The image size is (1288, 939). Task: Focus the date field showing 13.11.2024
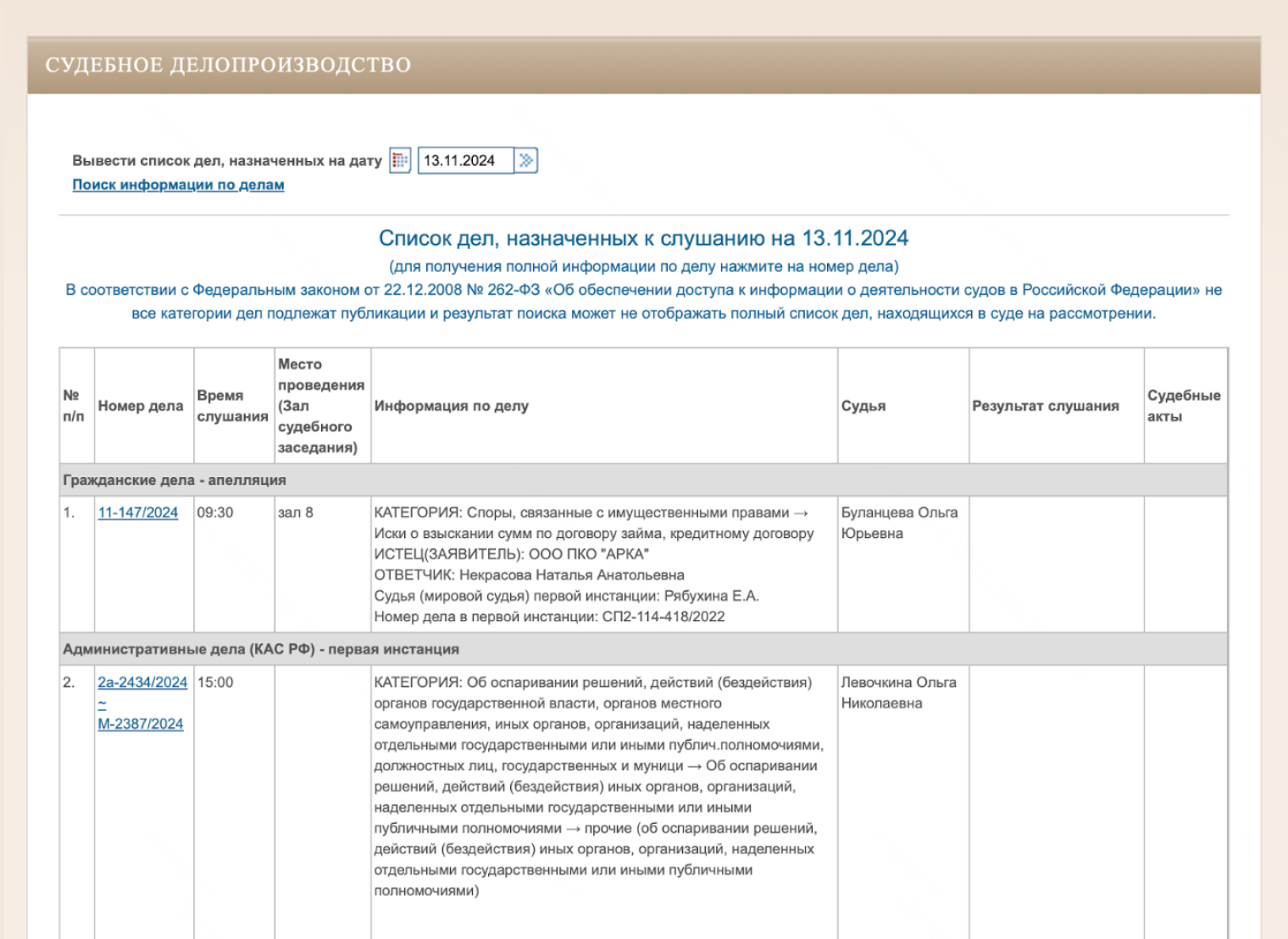(x=466, y=160)
